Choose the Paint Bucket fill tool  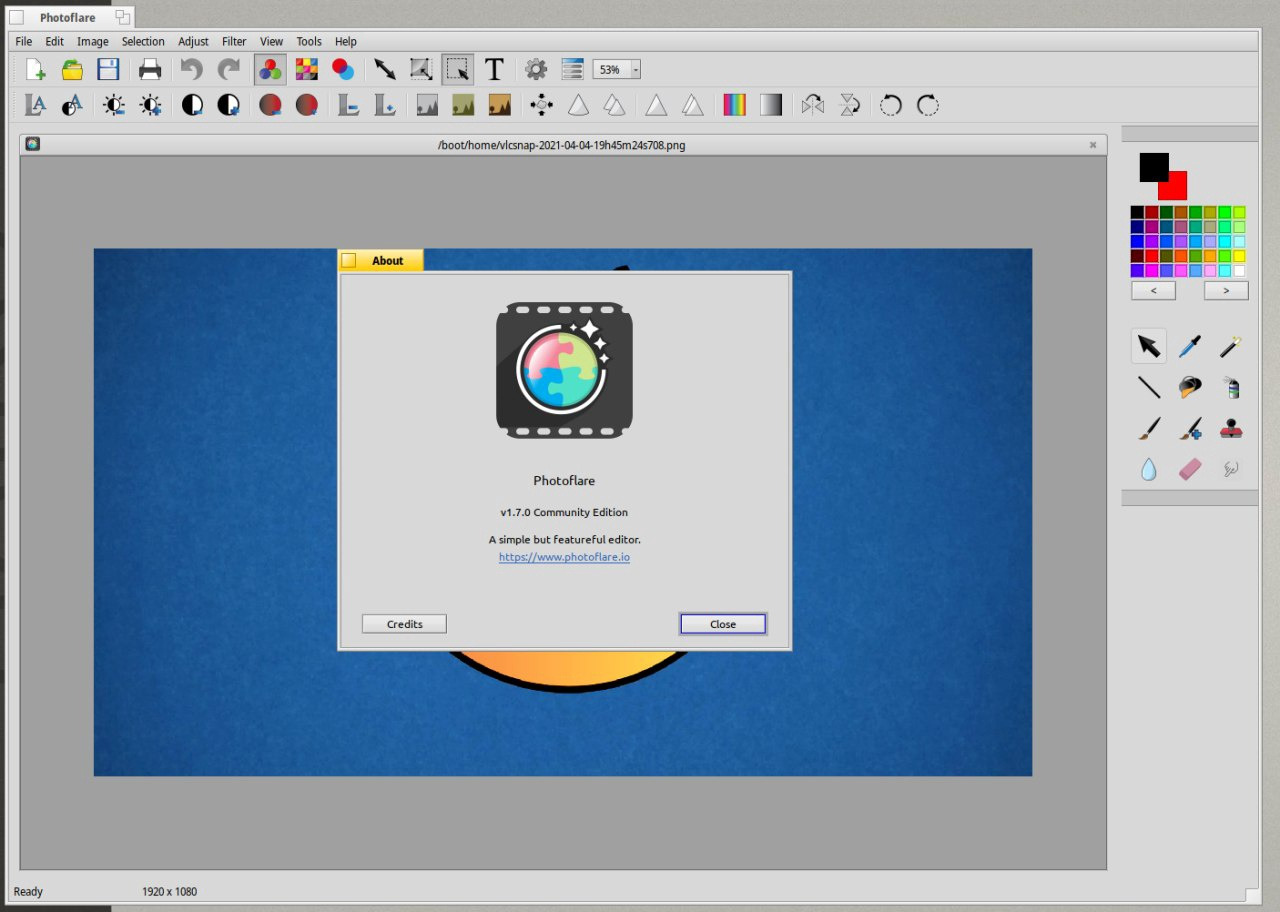coord(1189,388)
